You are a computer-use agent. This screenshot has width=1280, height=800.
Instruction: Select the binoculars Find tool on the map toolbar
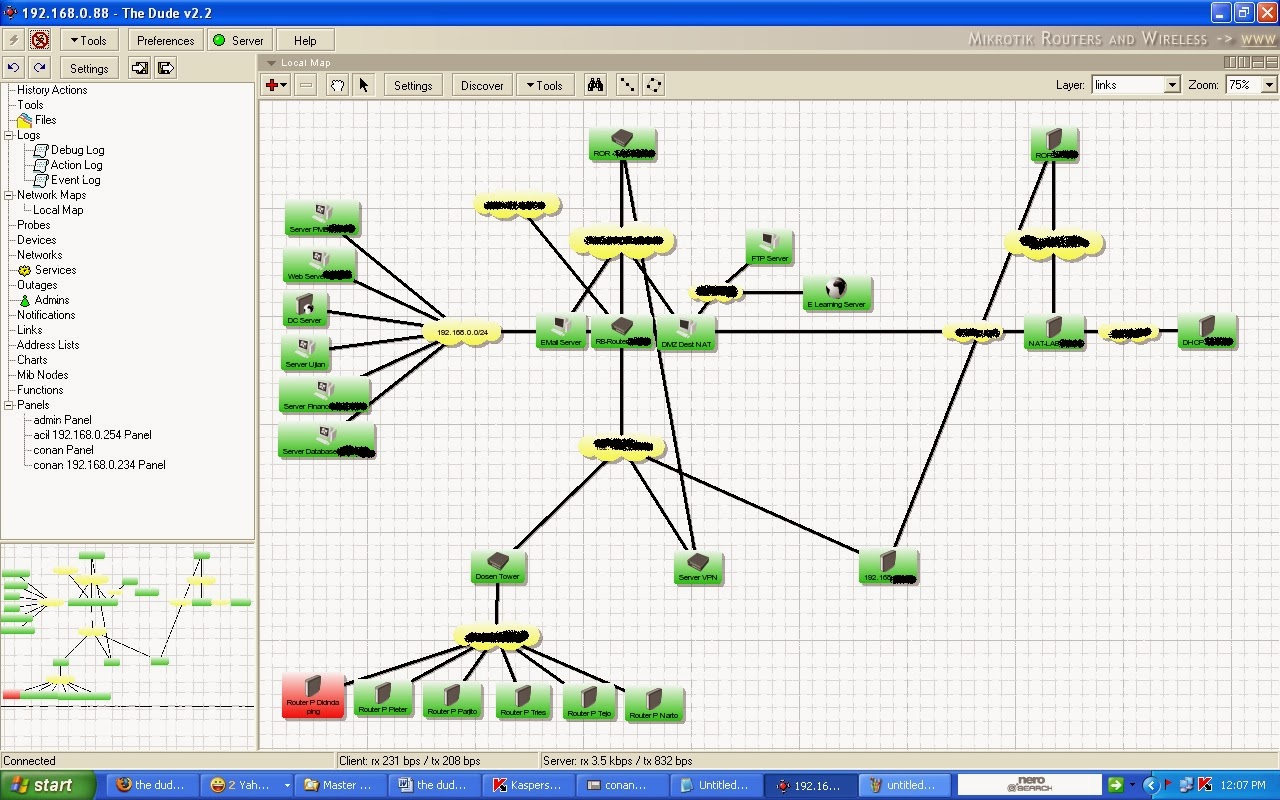point(595,85)
